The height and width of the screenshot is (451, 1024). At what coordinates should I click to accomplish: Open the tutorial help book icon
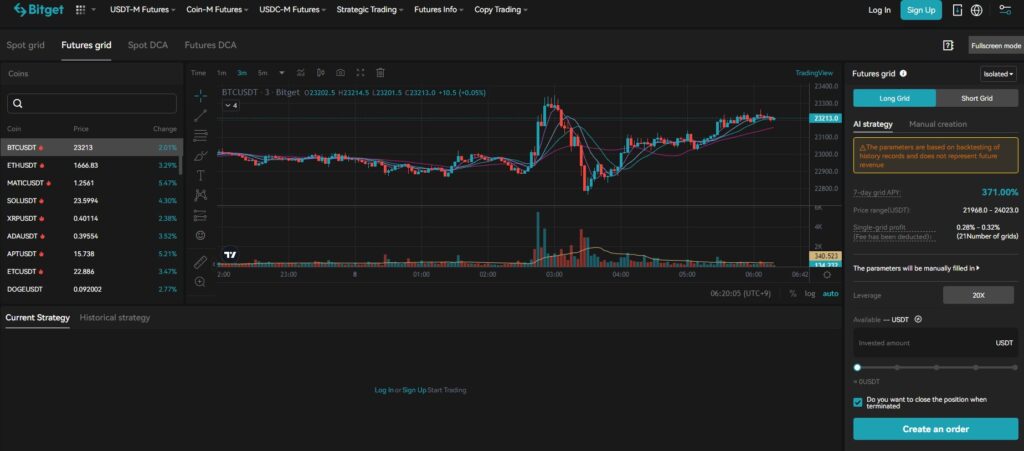pyautogui.click(x=948, y=45)
